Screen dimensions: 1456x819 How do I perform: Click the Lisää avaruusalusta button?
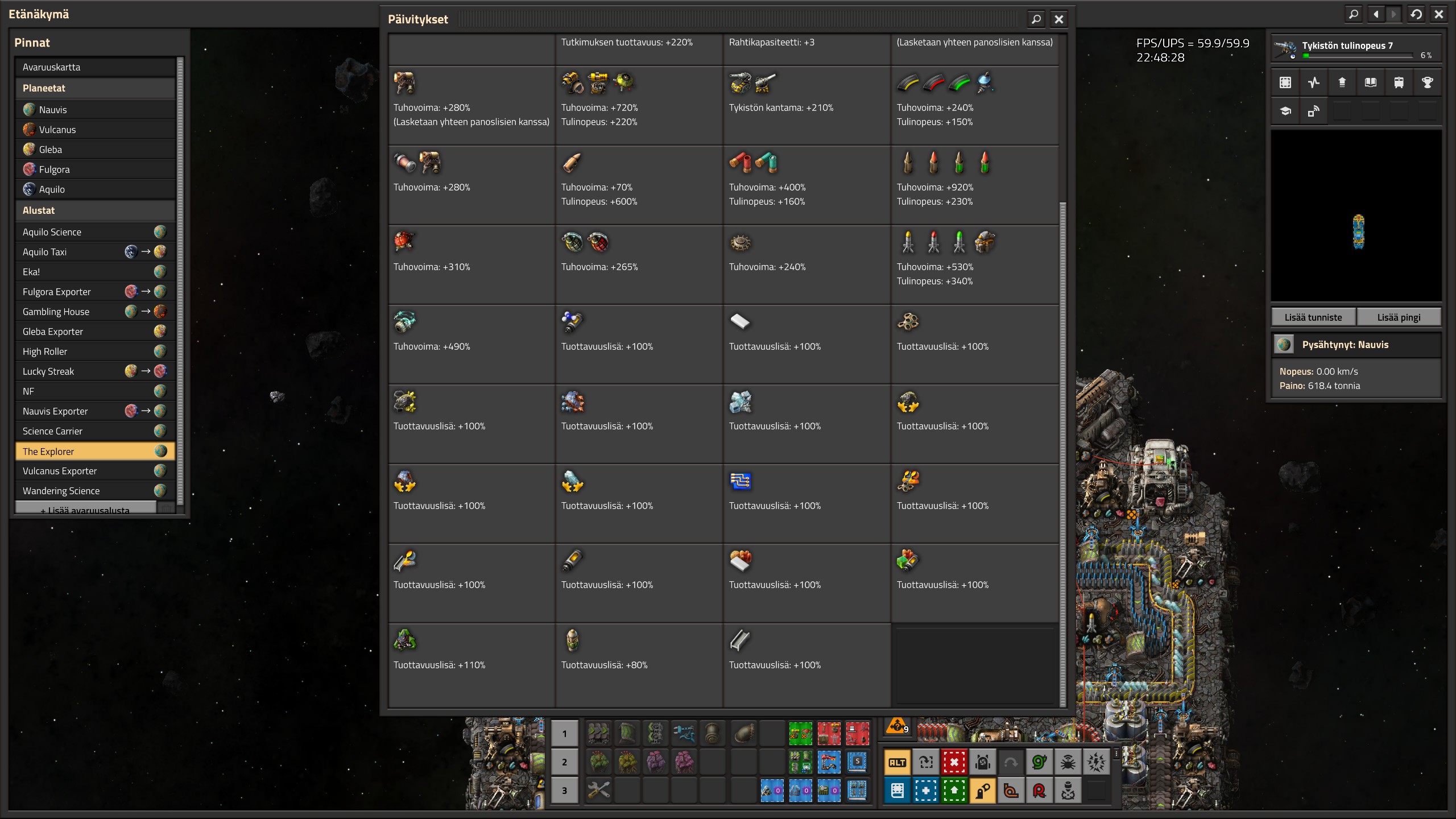[x=85, y=508]
